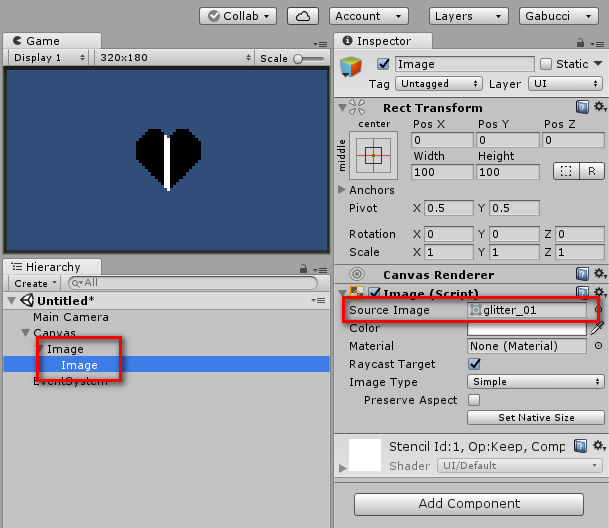Click the cloud services icon button
609x528 pixels.
(x=303, y=16)
